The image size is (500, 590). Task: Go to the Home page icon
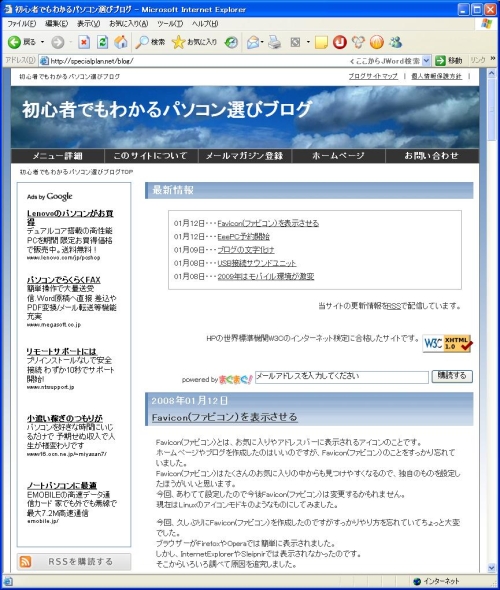pos(121,42)
